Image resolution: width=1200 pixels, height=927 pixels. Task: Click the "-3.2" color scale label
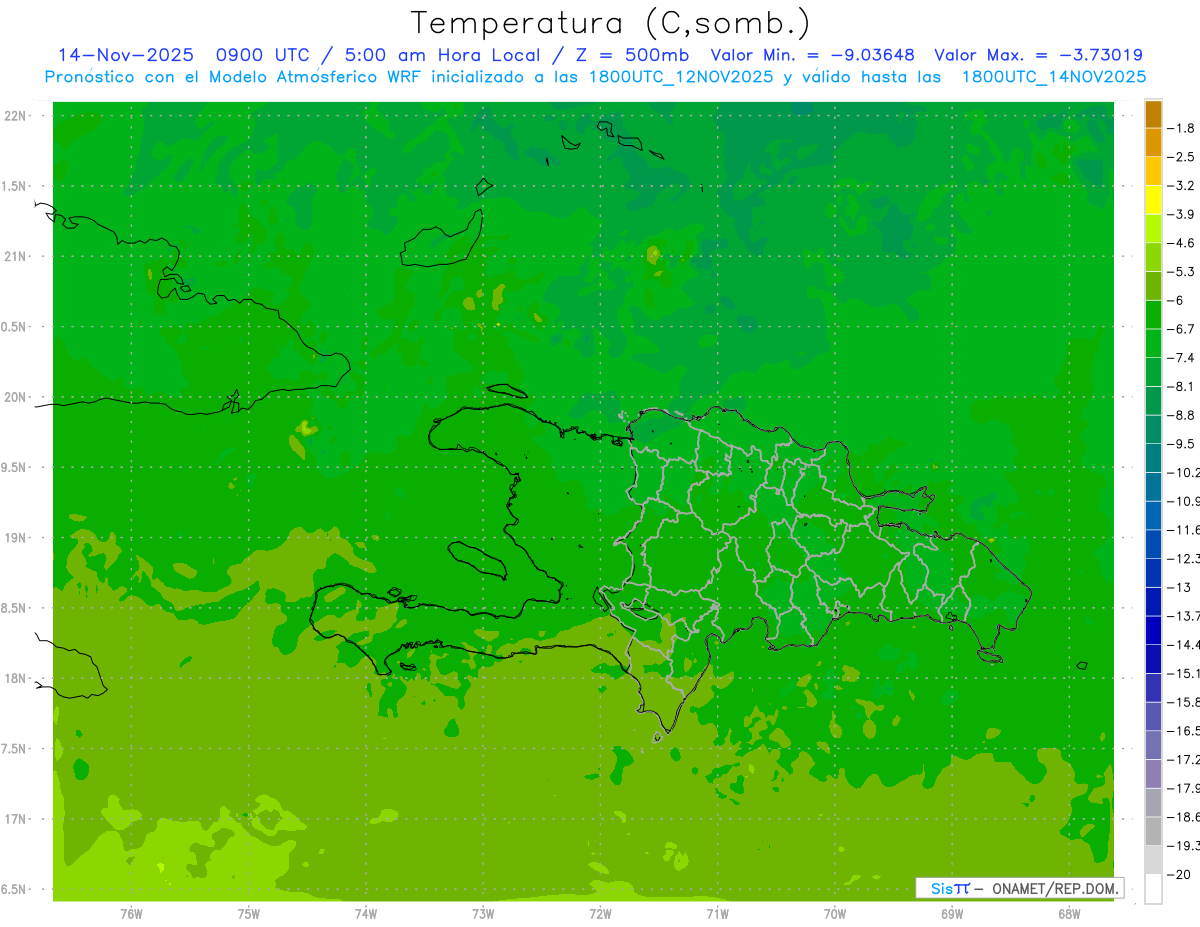1182,186
